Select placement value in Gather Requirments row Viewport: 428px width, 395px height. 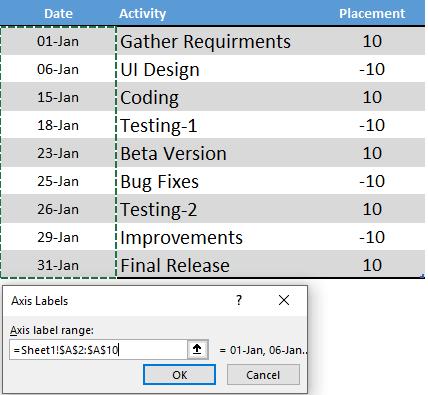[x=372, y=41]
